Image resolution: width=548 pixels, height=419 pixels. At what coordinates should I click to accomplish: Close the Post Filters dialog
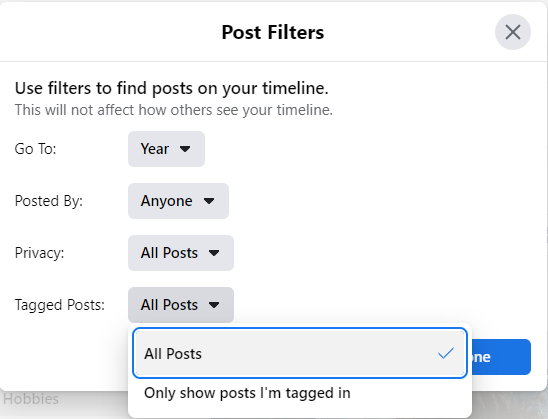[x=513, y=32]
